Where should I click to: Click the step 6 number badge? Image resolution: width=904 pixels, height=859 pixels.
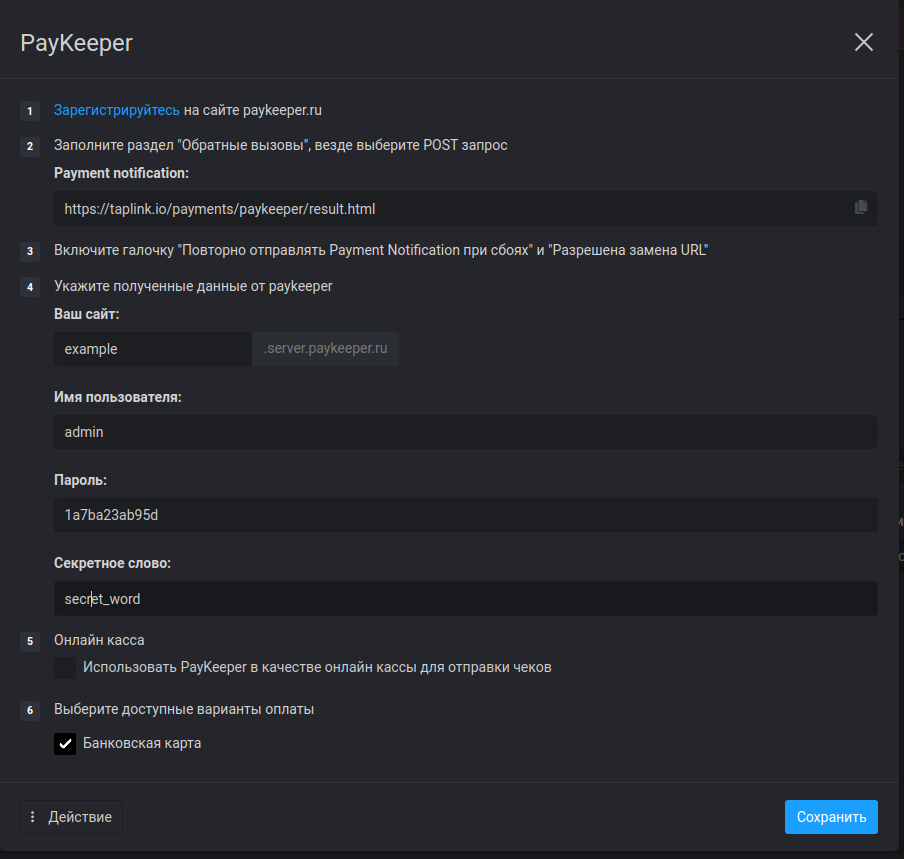[30, 710]
